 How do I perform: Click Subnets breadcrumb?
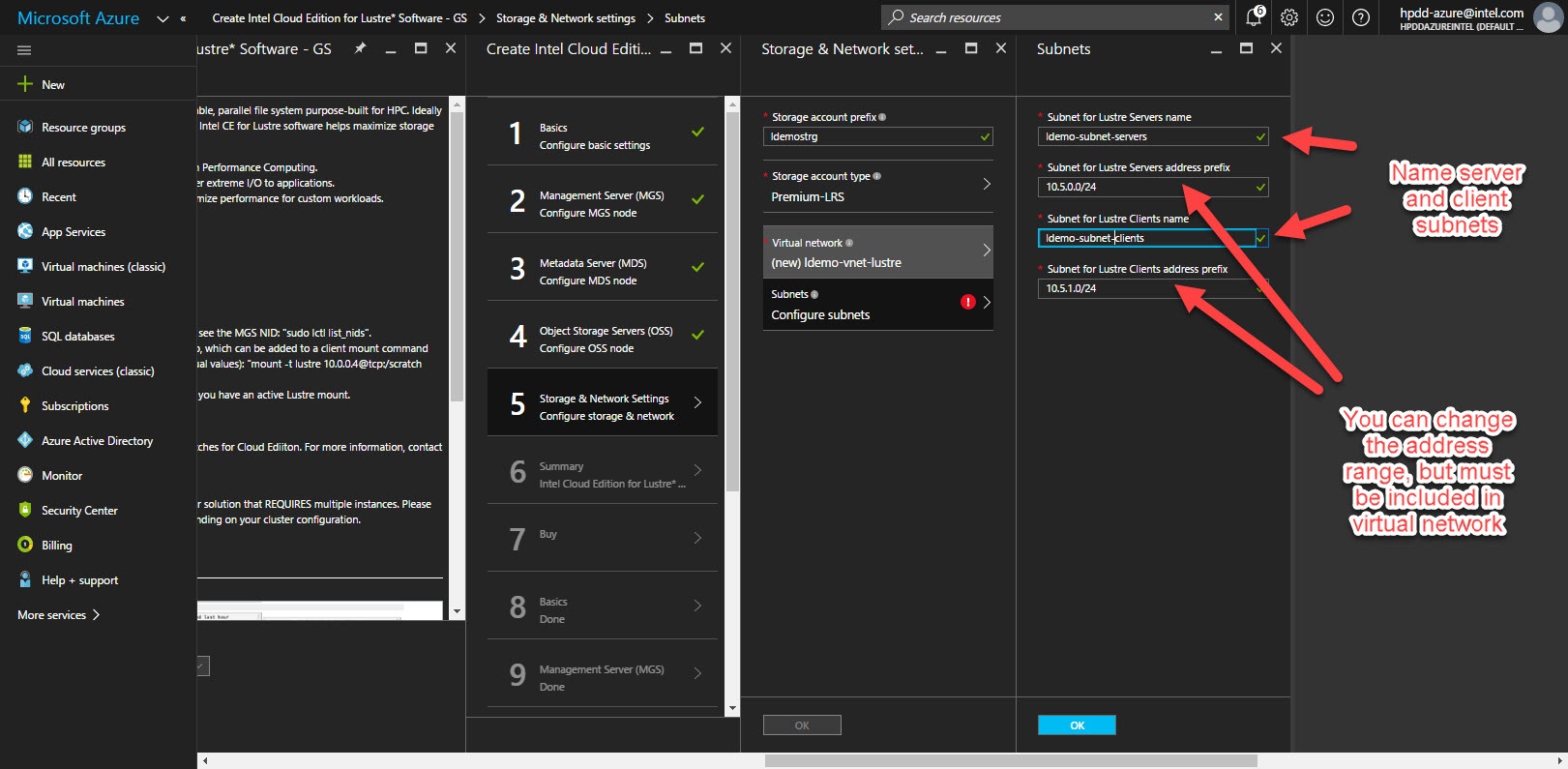pyautogui.click(x=685, y=18)
